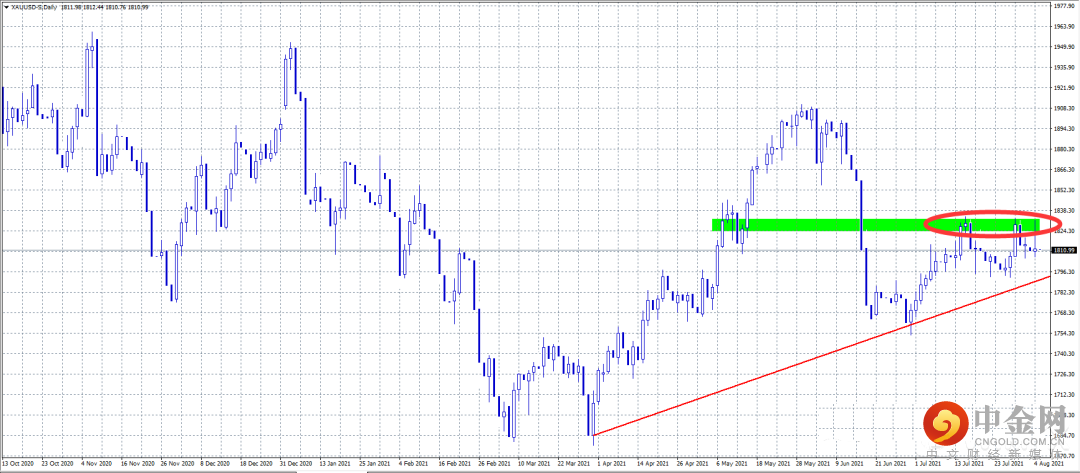Click the 1712.30 price axis label
Image resolution: width=1080 pixels, height=473 pixels.
[x=1065, y=395]
